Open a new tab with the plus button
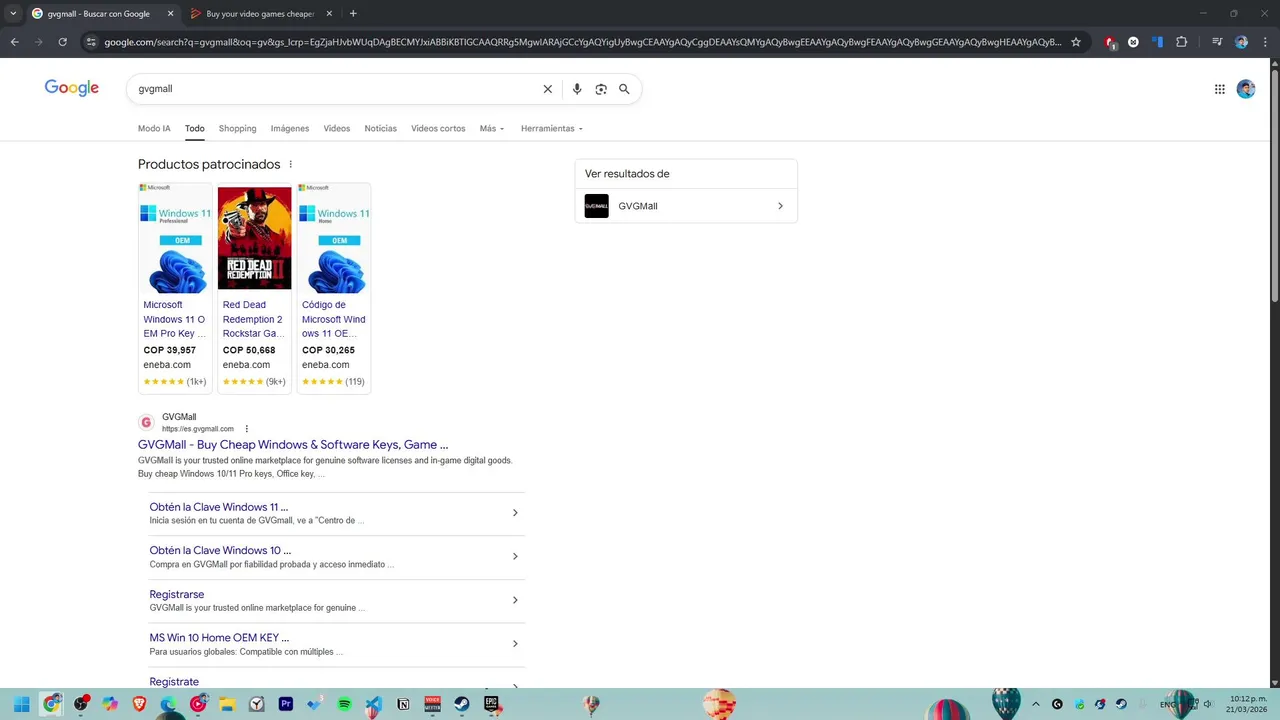This screenshot has height=720, width=1280. coord(353,14)
